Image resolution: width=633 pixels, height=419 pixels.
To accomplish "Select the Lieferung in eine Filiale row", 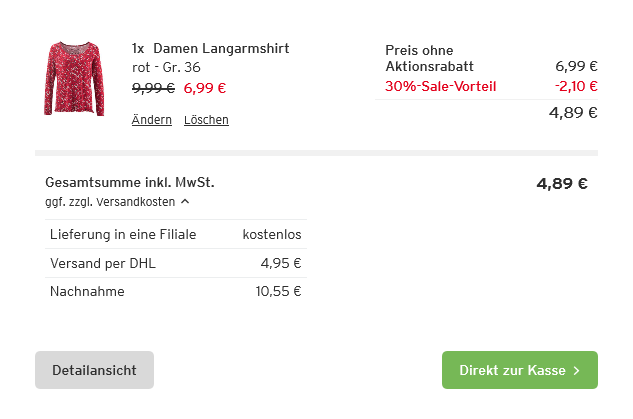I will tap(175, 234).
